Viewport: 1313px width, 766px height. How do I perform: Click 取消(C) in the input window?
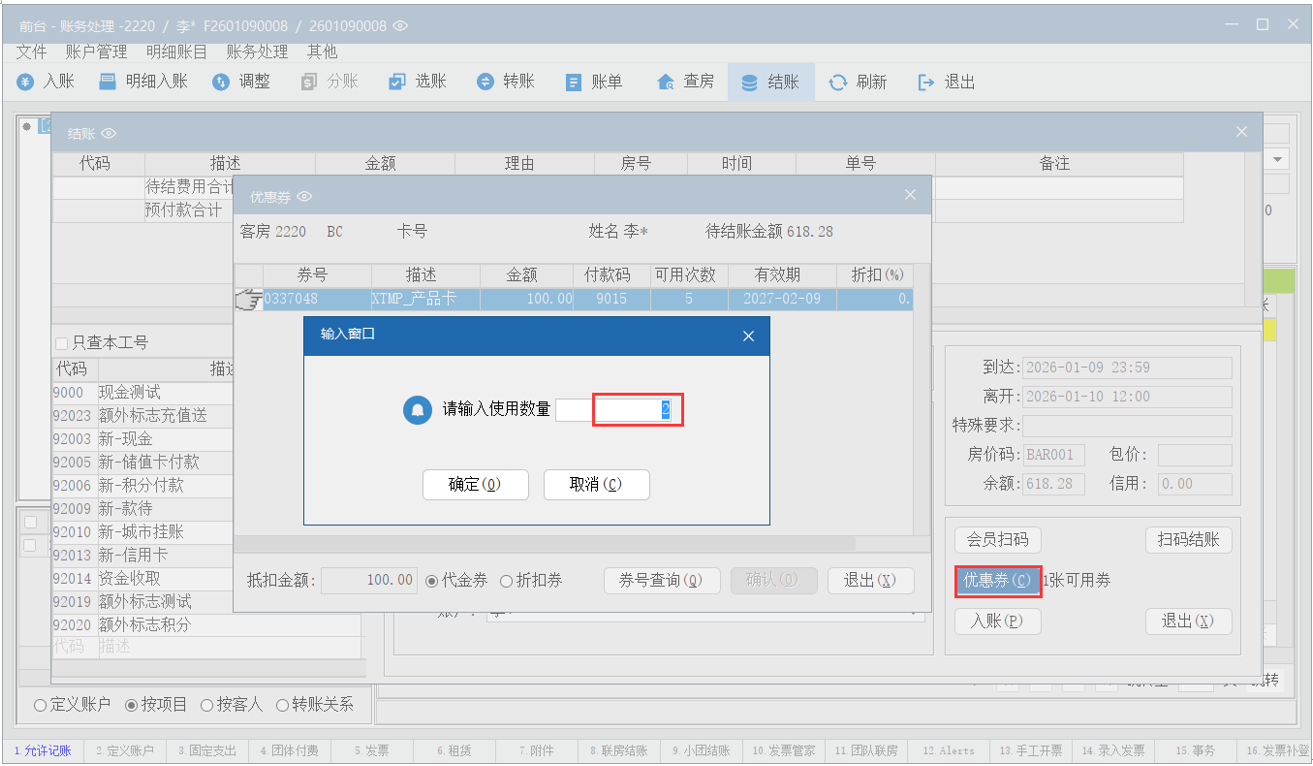pyautogui.click(x=596, y=485)
